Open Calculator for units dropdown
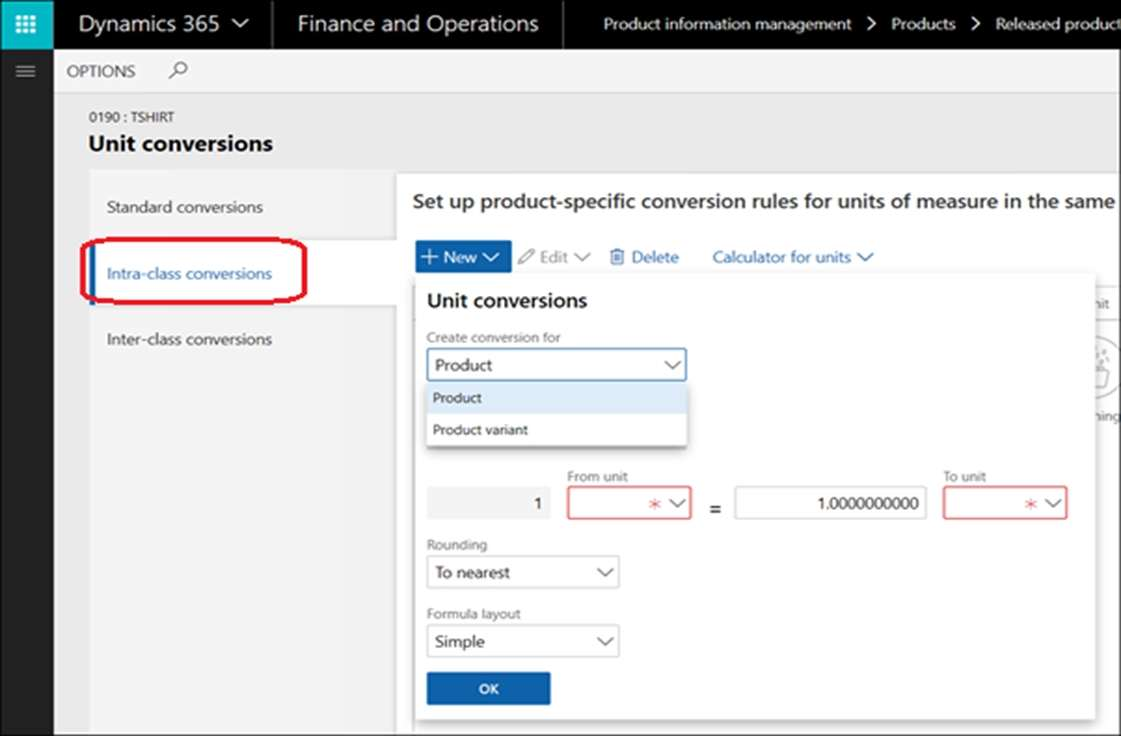The image size is (1121, 736). (792, 257)
